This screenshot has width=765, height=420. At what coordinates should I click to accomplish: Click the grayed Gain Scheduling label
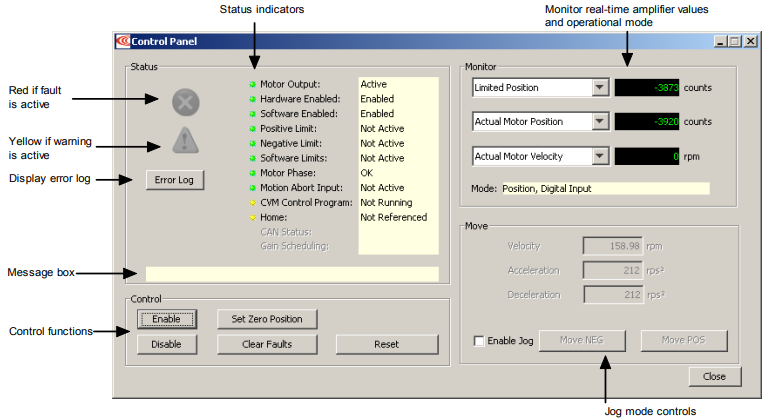(295, 246)
